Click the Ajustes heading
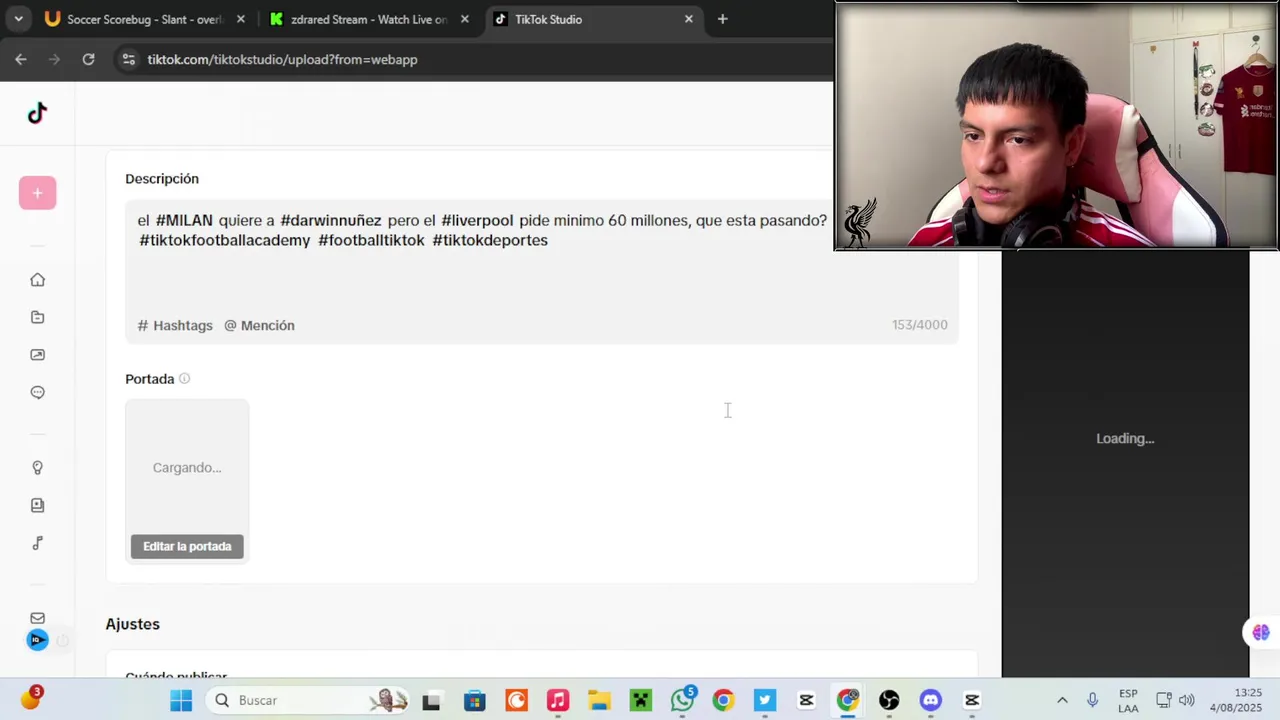The width and height of the screenshot is (1280, 720). coord(133,624)
